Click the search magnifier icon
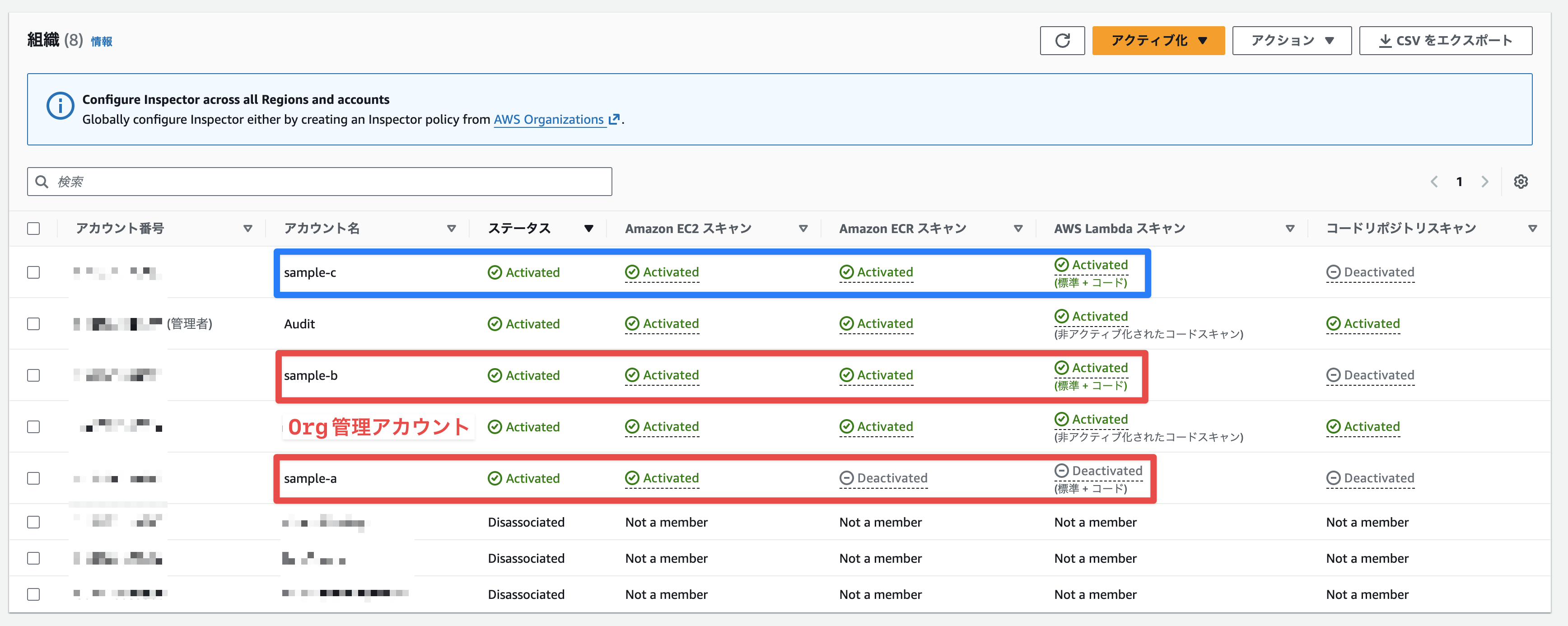Viewport: 1568px width, 626px height. 42,182
